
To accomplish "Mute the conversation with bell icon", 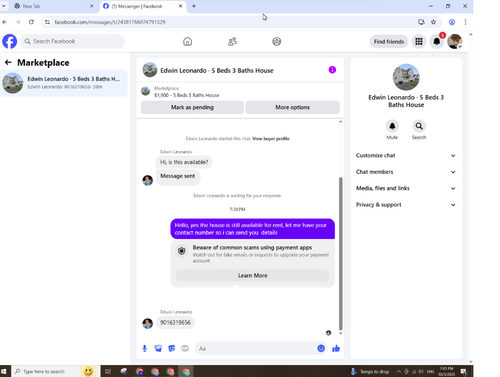I will click(x=392, y=126).
